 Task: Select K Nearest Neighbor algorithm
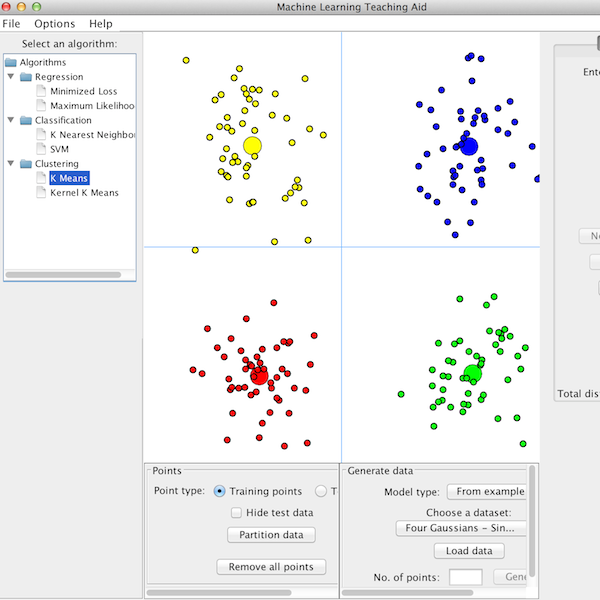(92, 135)
